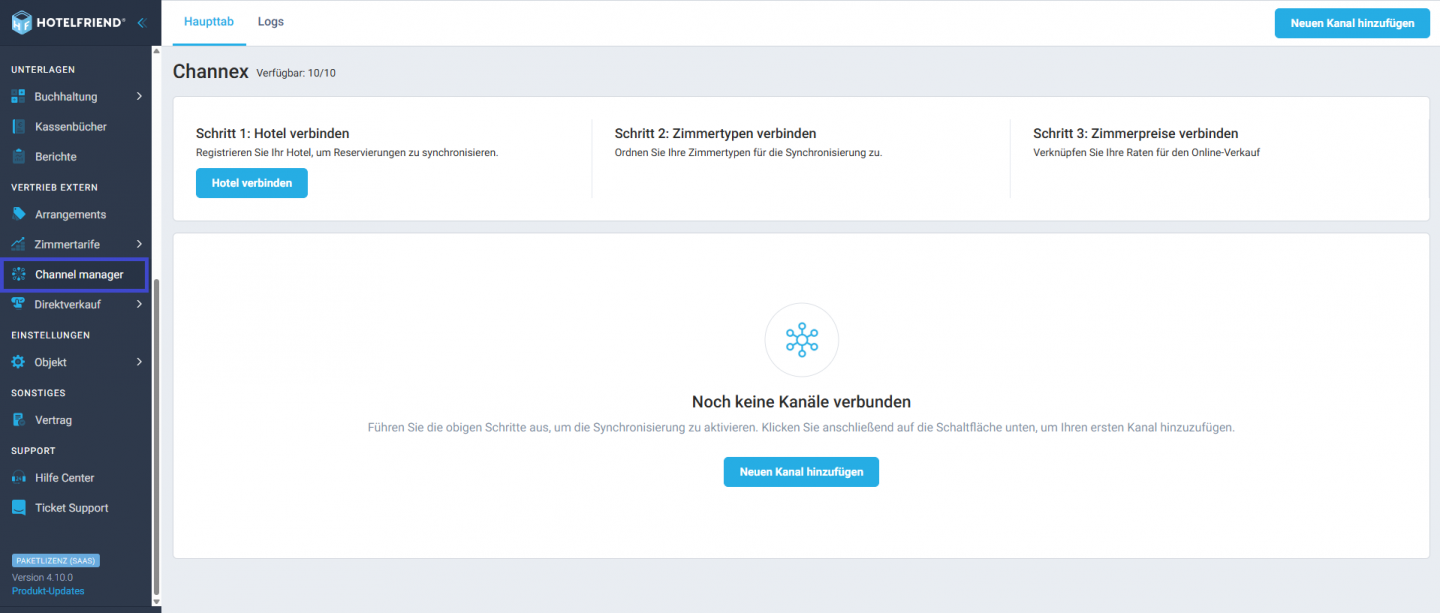The image size is (1440, 613).
Task: Click the Channel manager icon
Action: coord(18,275)
